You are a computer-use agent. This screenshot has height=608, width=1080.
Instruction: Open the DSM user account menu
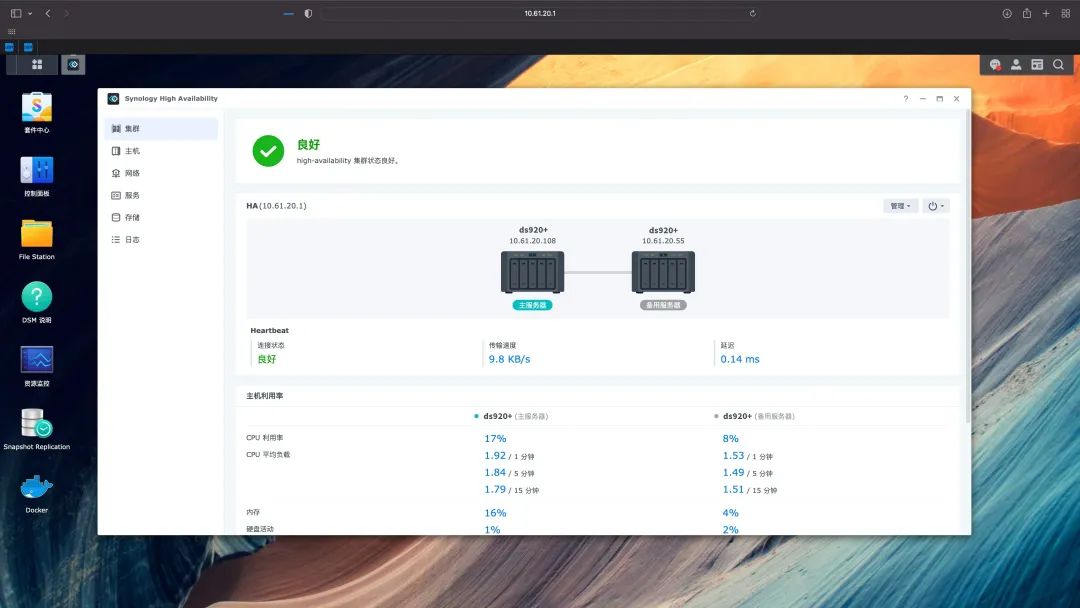tap(1016, 65)
